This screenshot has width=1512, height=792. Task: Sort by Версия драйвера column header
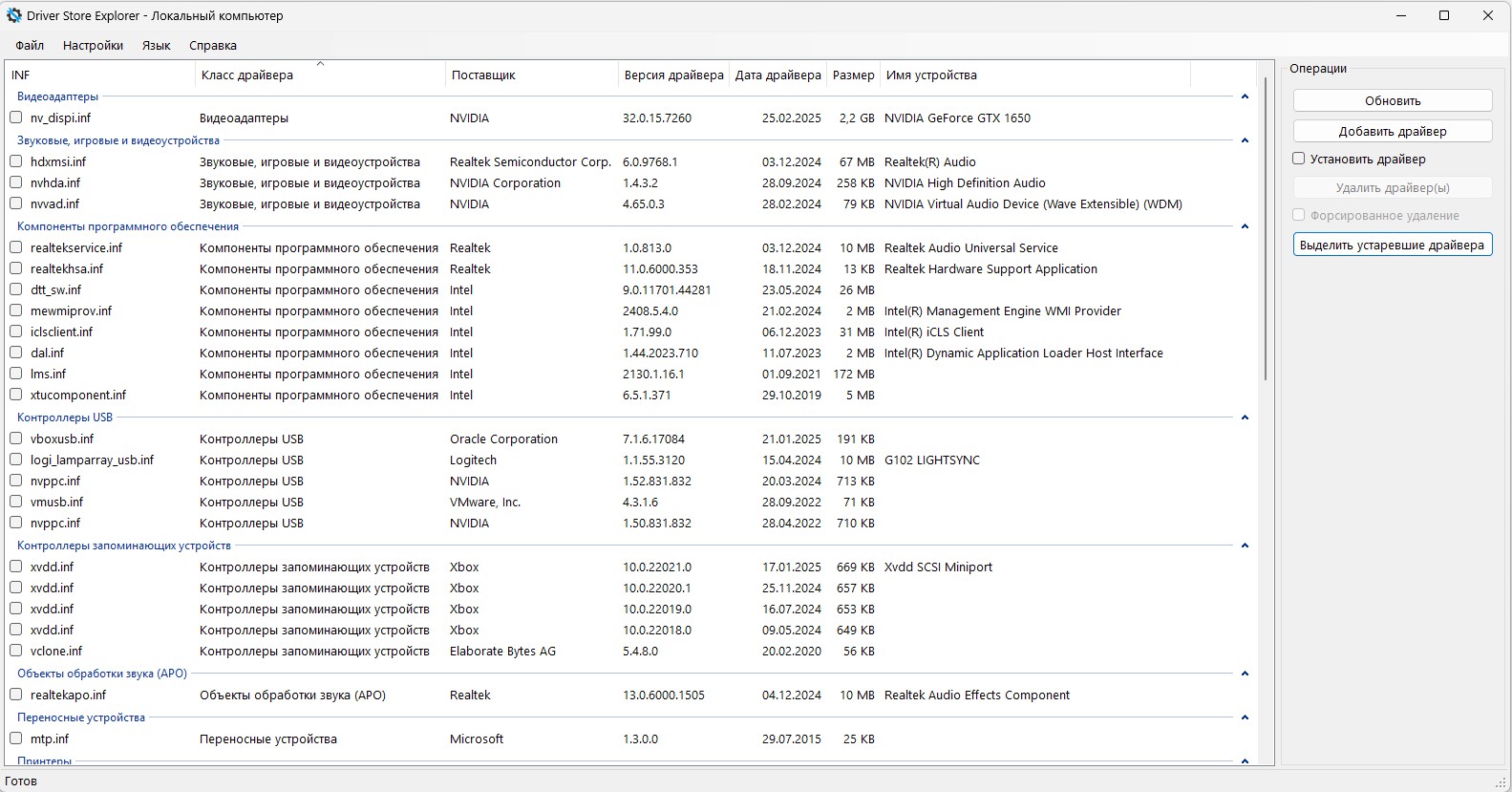[x=673, y=75]
